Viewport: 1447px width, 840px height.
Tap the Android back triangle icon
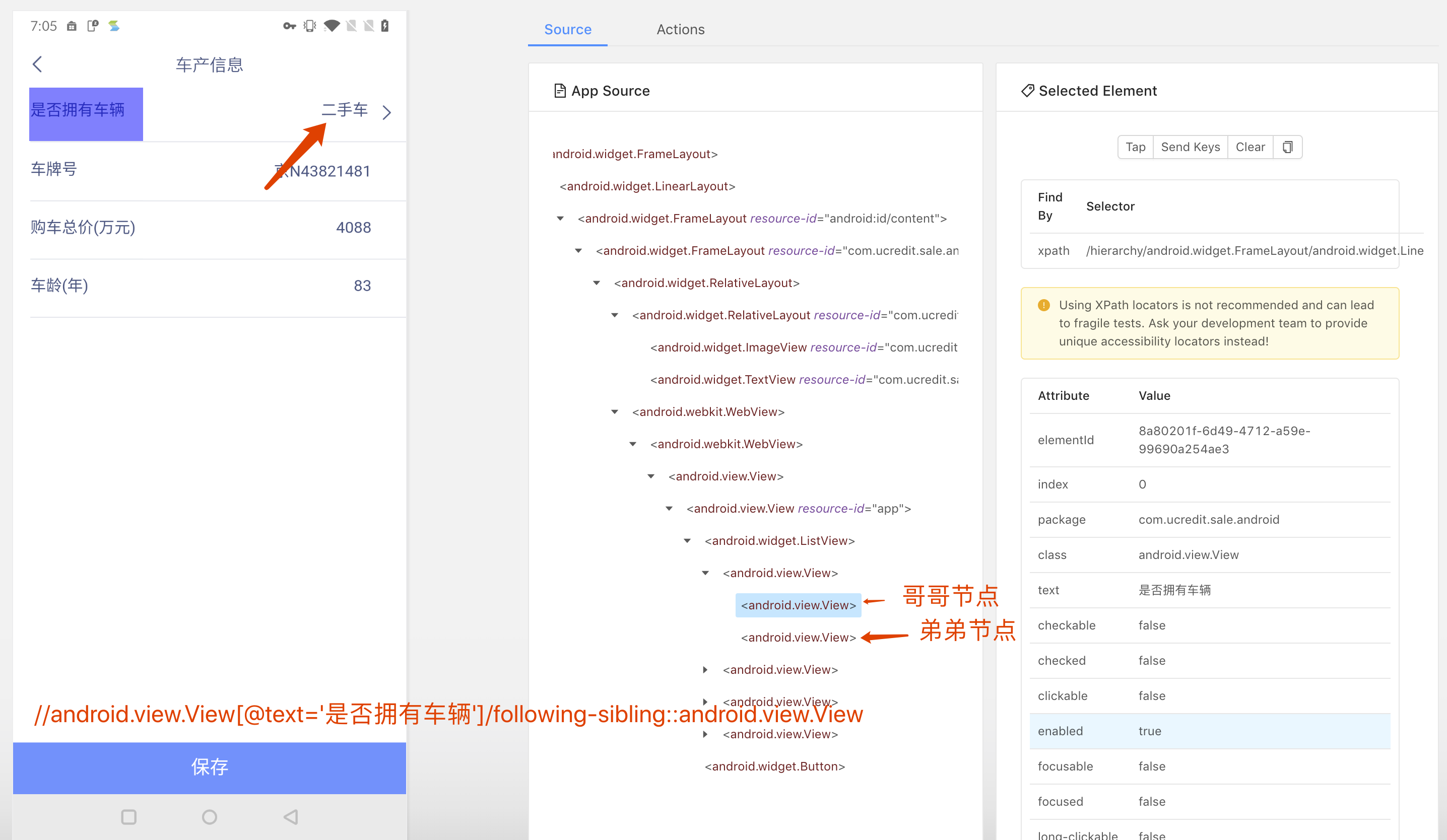pos(291,816)
